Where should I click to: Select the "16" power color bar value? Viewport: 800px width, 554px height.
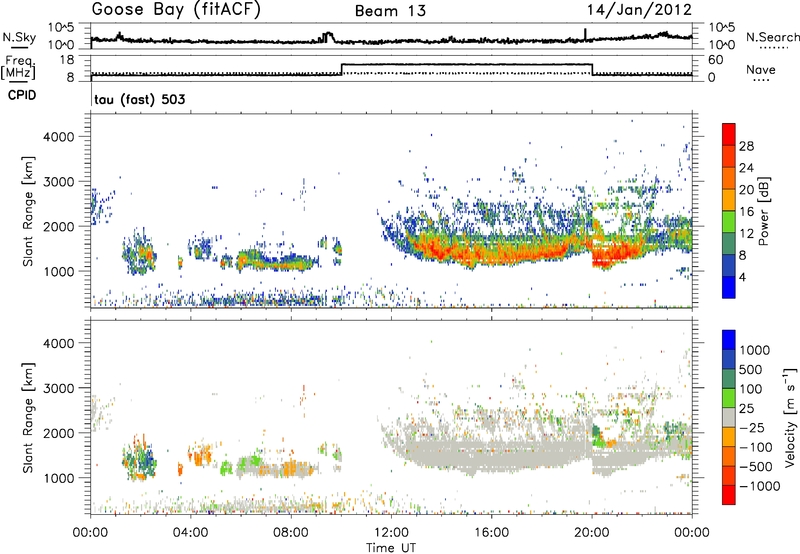(746, 212)
